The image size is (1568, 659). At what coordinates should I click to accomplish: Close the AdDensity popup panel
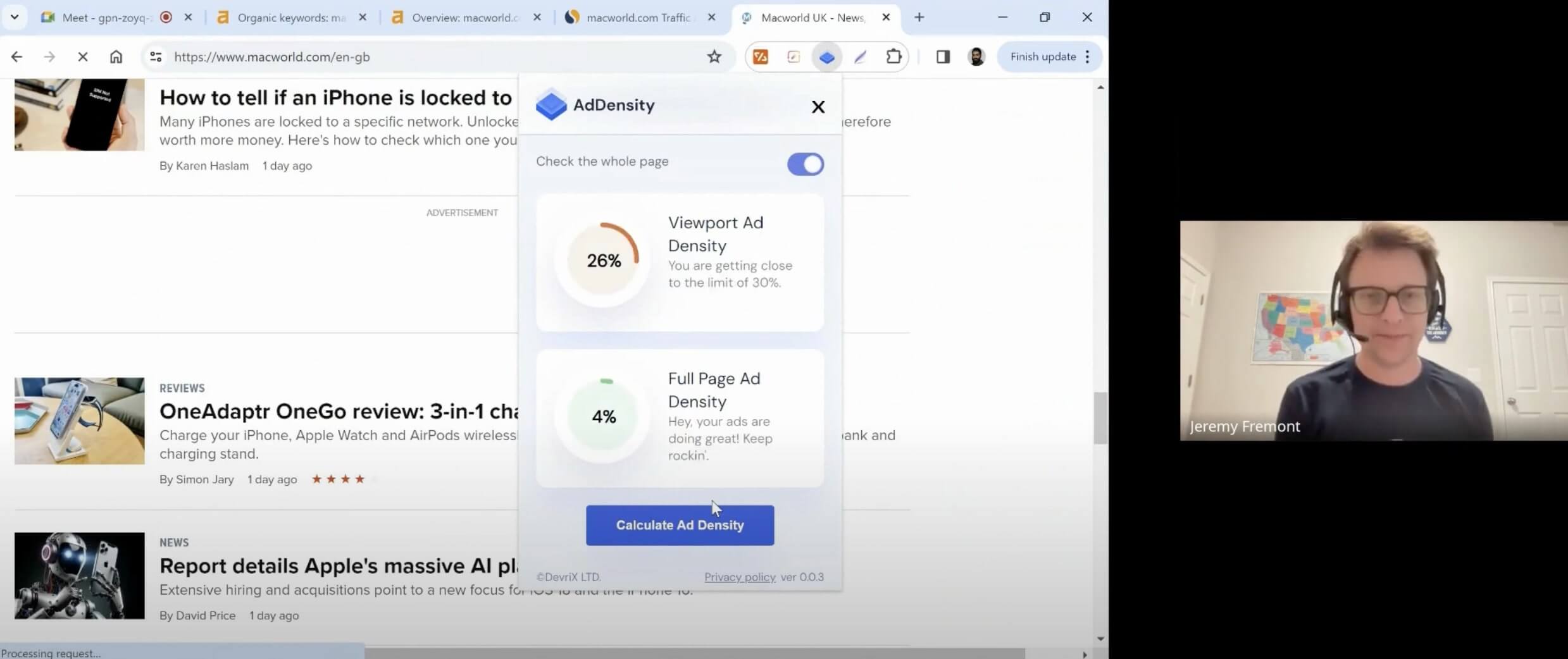[818, 107]
